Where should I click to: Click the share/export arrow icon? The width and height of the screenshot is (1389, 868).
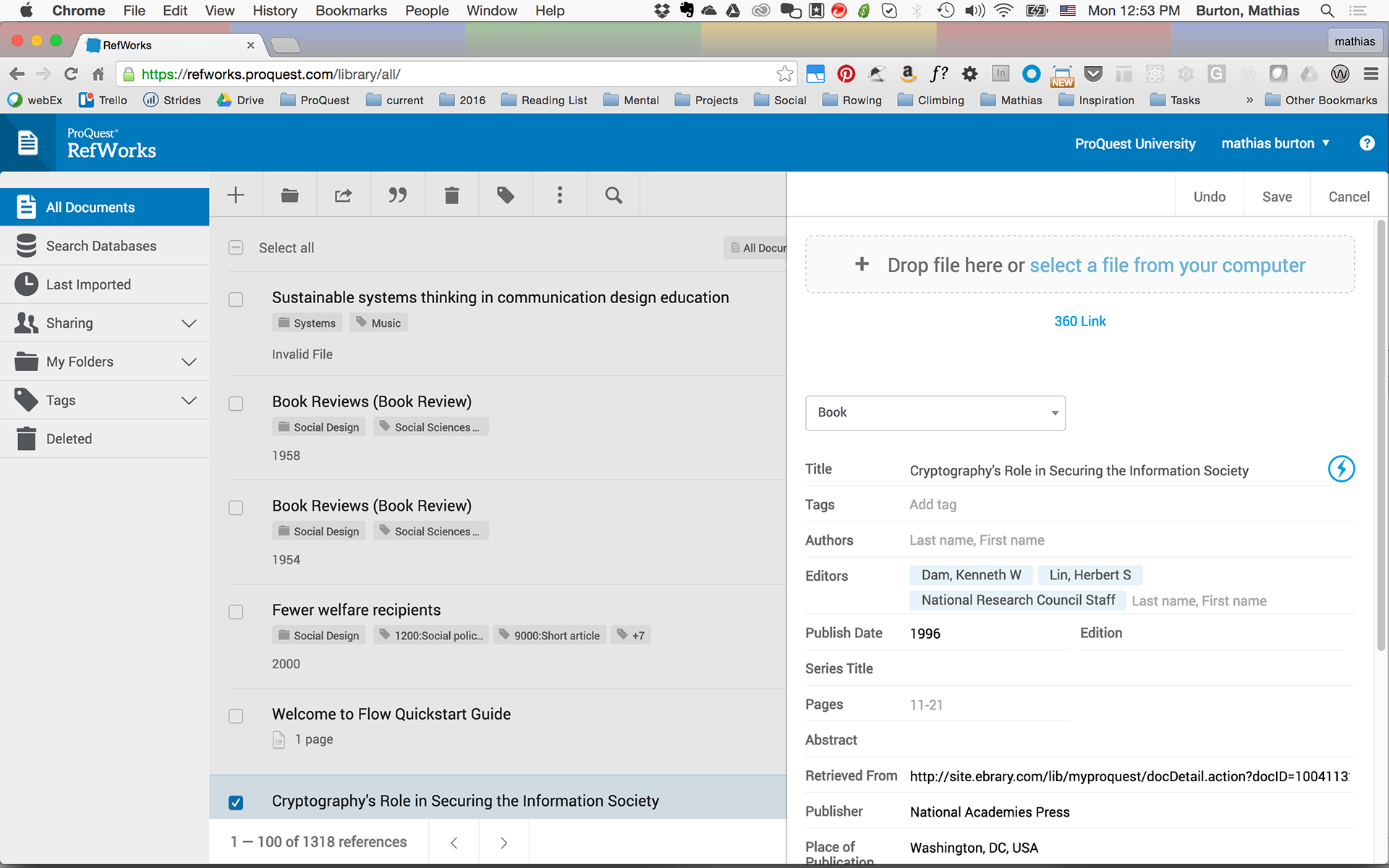pos(343,195)
